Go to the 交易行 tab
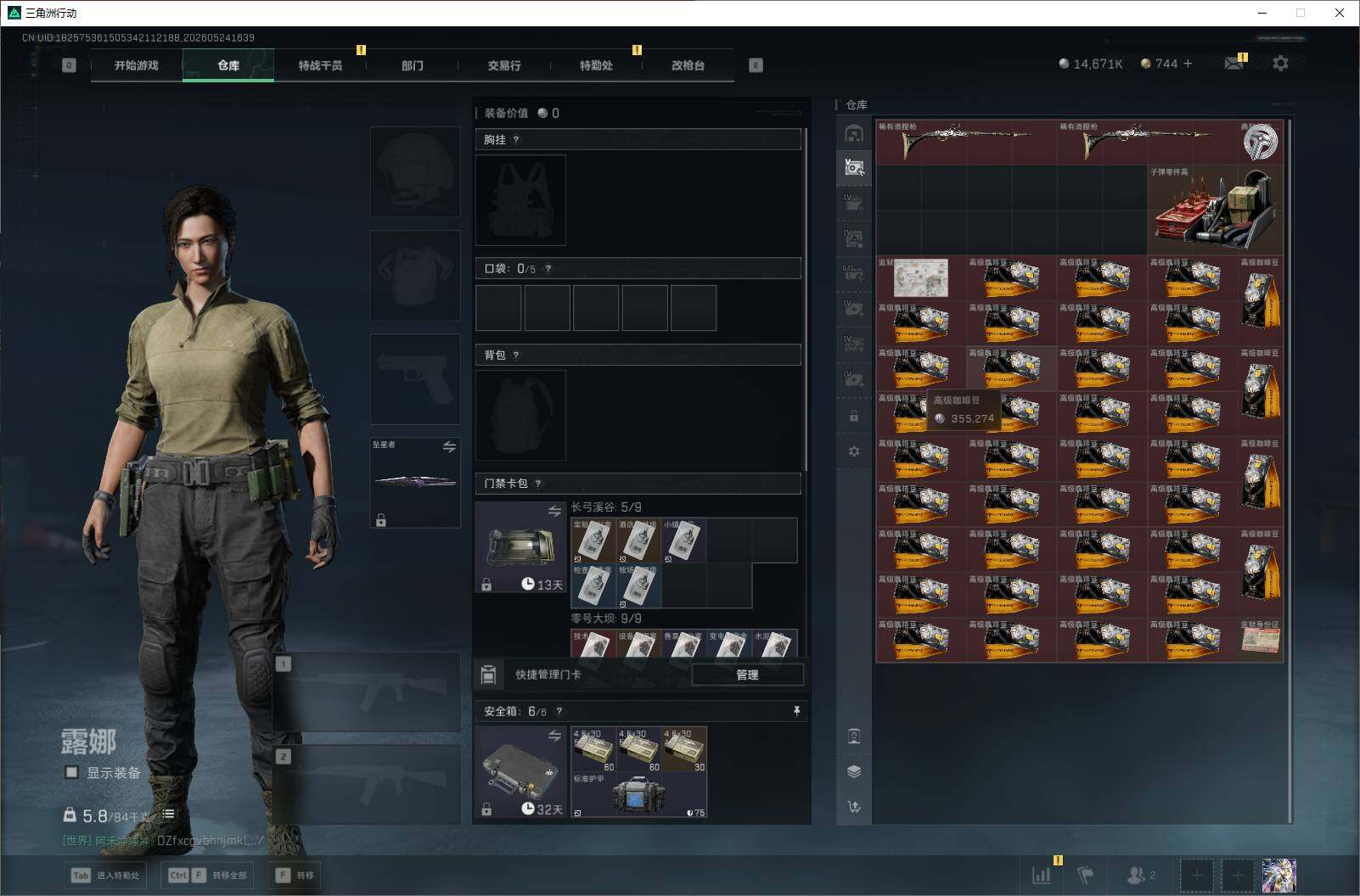The height and width of the screenshot is (896, 1360). (504, 65)
